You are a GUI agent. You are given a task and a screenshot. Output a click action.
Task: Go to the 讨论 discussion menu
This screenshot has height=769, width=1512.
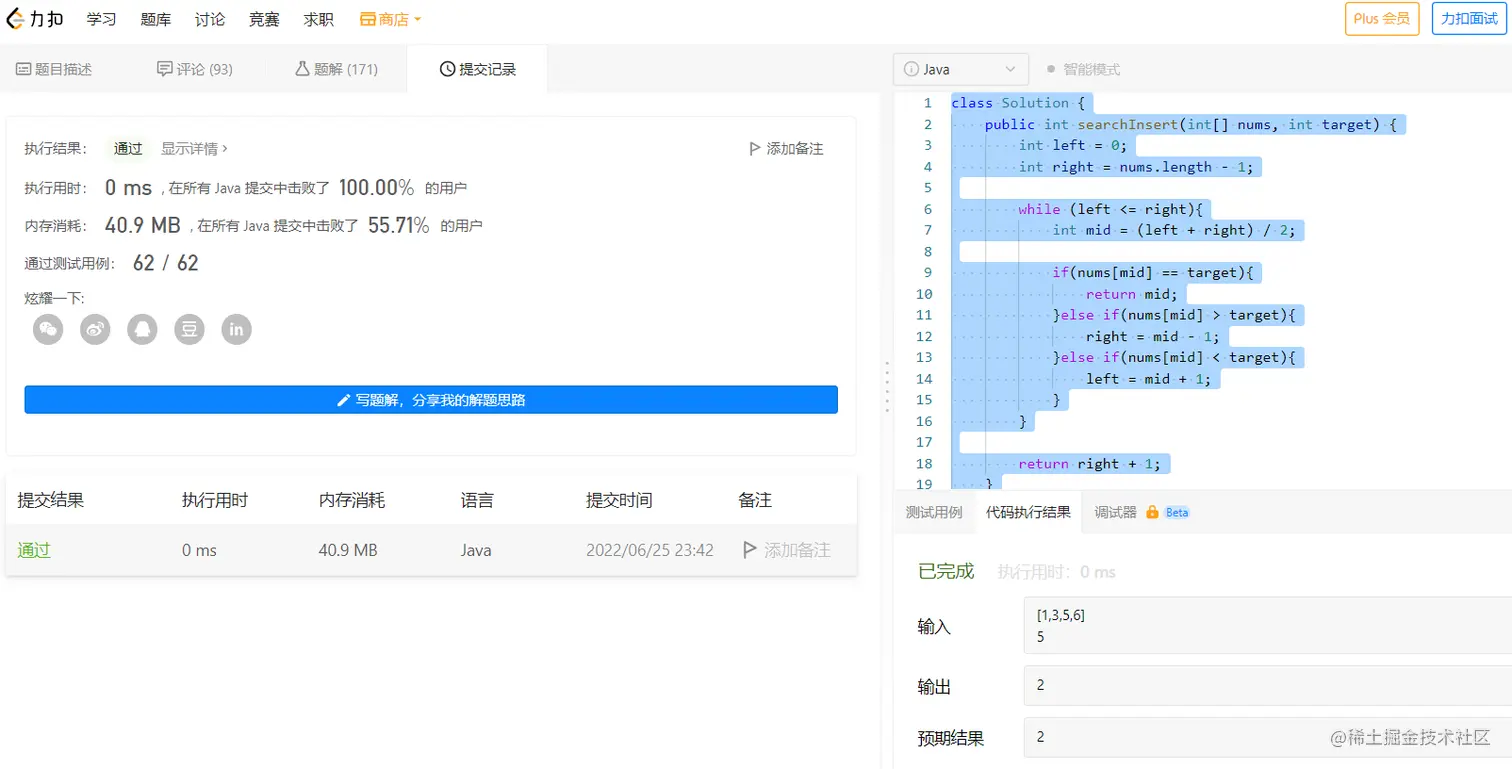click(x=210, y=19)
